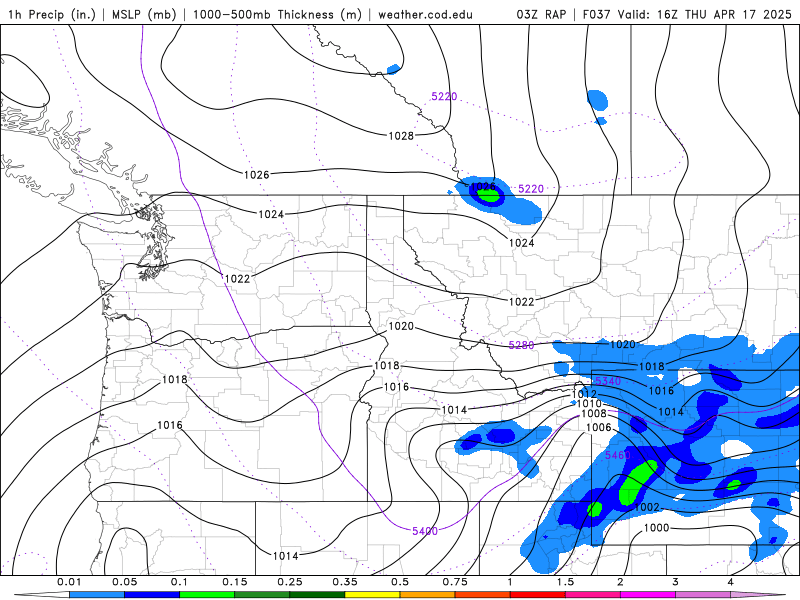
Task: Pick the orange 0.5 legend swatch
Action: [428, 595]
